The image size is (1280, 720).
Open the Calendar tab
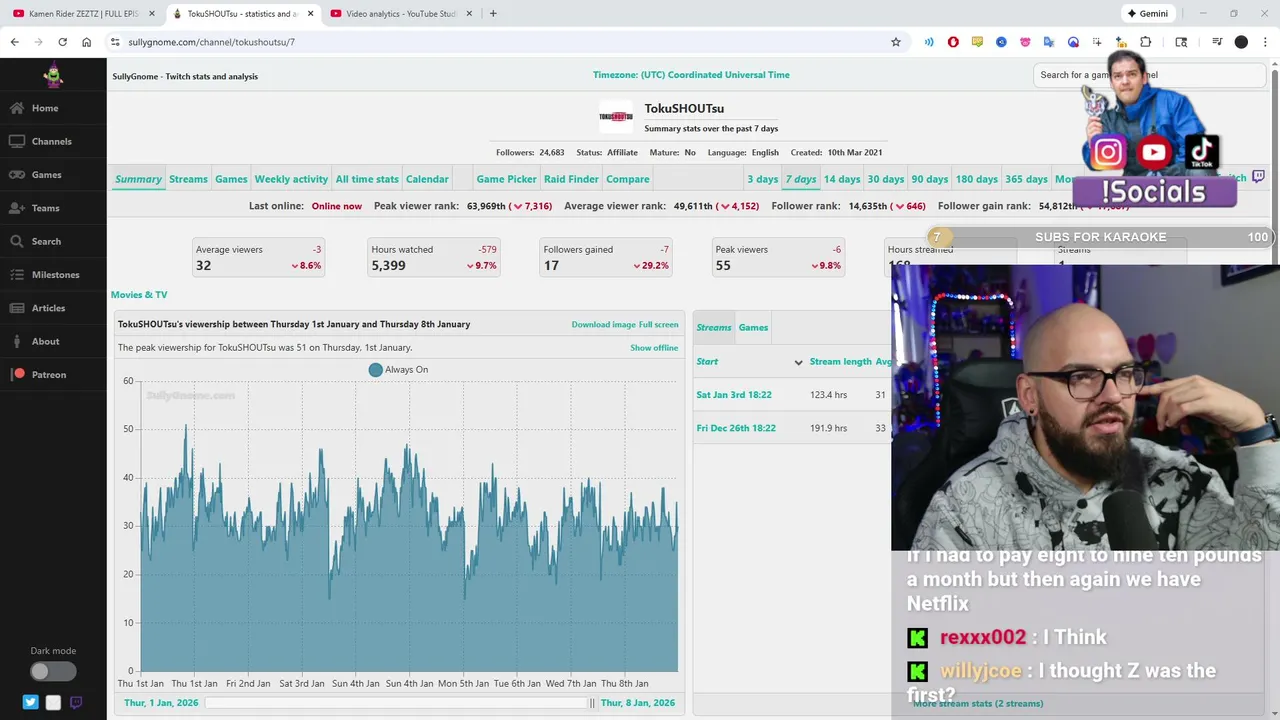point(427,179)
